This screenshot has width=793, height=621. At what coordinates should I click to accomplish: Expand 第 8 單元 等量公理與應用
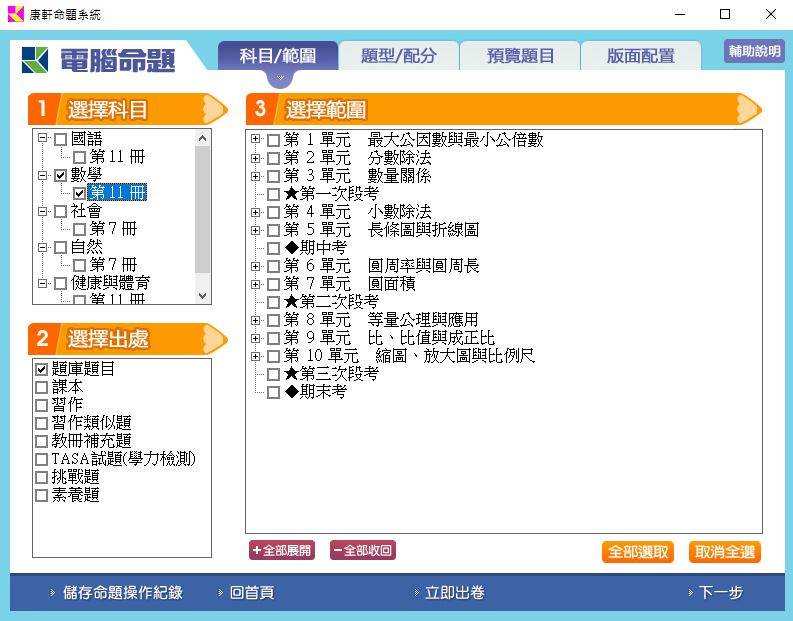[255, 320]
